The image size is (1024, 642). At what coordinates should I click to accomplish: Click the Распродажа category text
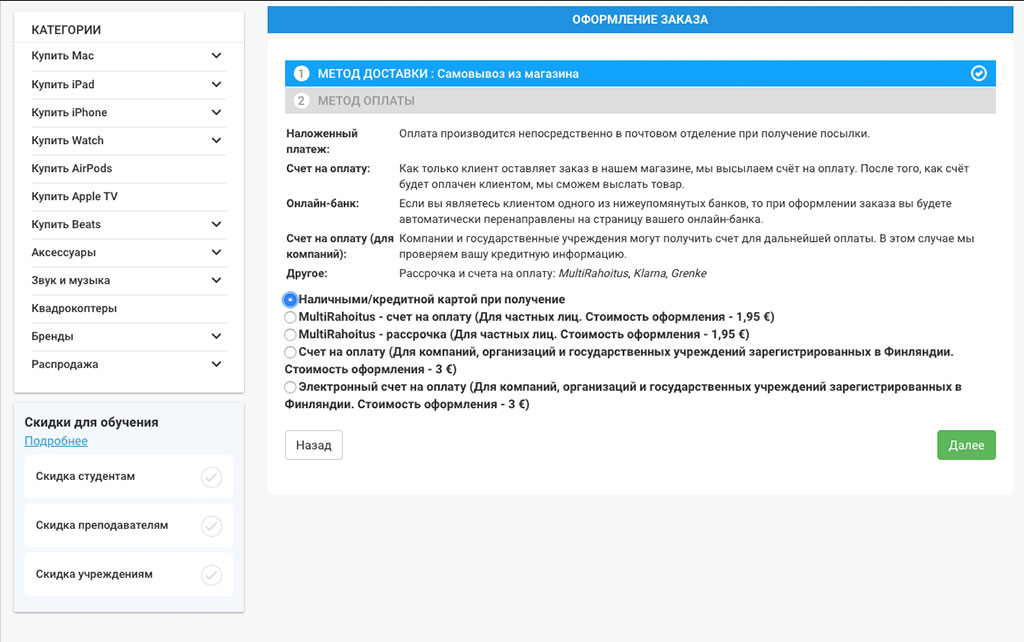point(65,364)
